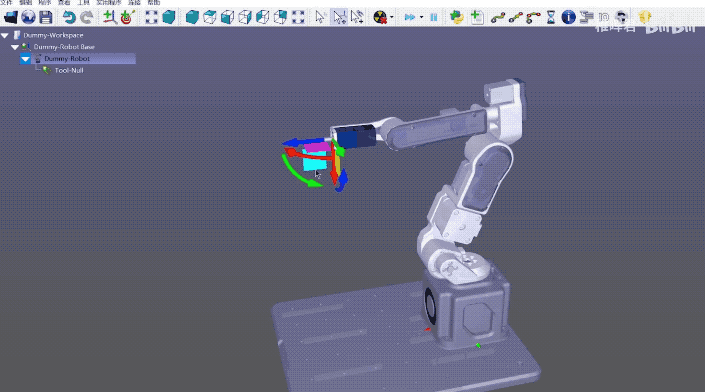Open the first menu in the menu bar

click(6, 3)
